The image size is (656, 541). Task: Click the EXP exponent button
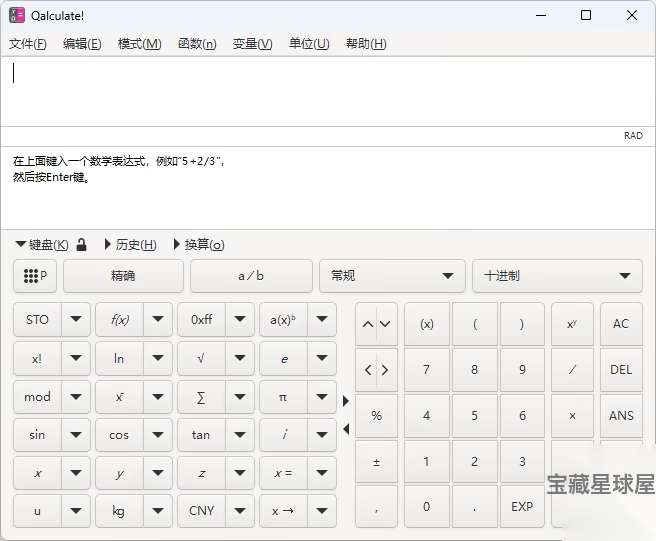pyautogui.click(x=522, y=507)
